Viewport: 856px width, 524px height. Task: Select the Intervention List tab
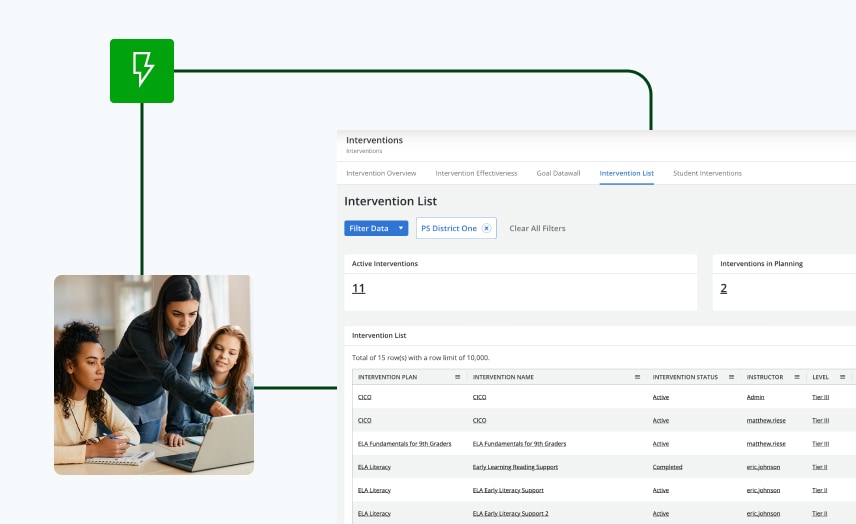[626, 173]
